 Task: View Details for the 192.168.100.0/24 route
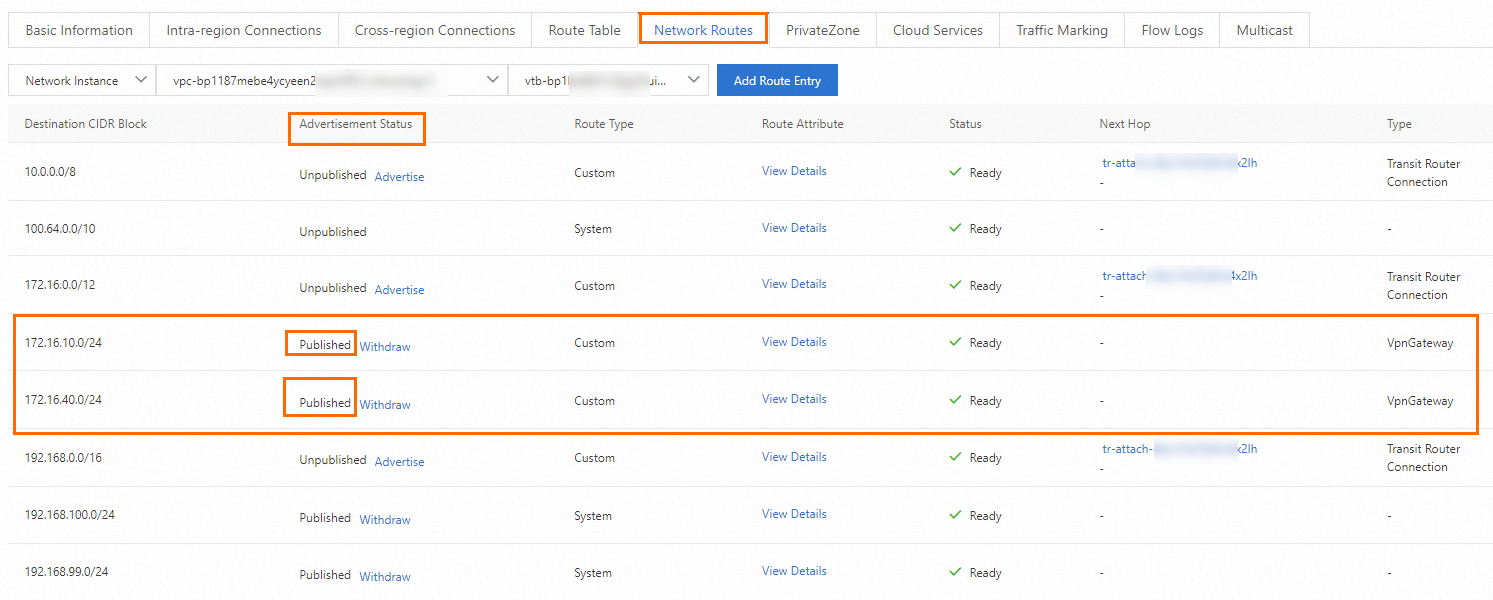(x=794, y=514)
